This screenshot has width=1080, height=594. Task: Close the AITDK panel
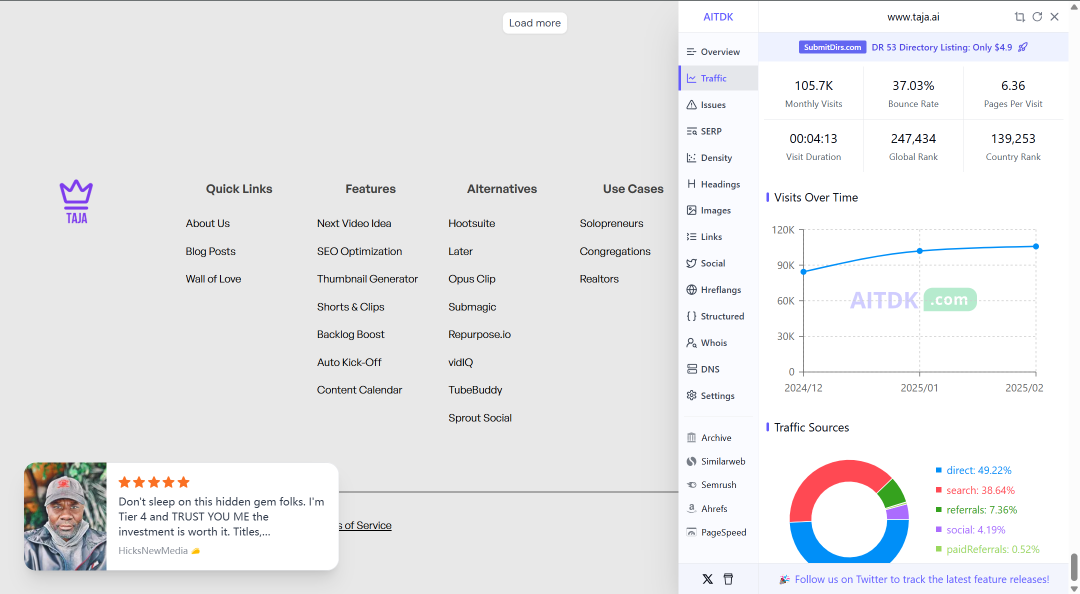pos(1055,17)
